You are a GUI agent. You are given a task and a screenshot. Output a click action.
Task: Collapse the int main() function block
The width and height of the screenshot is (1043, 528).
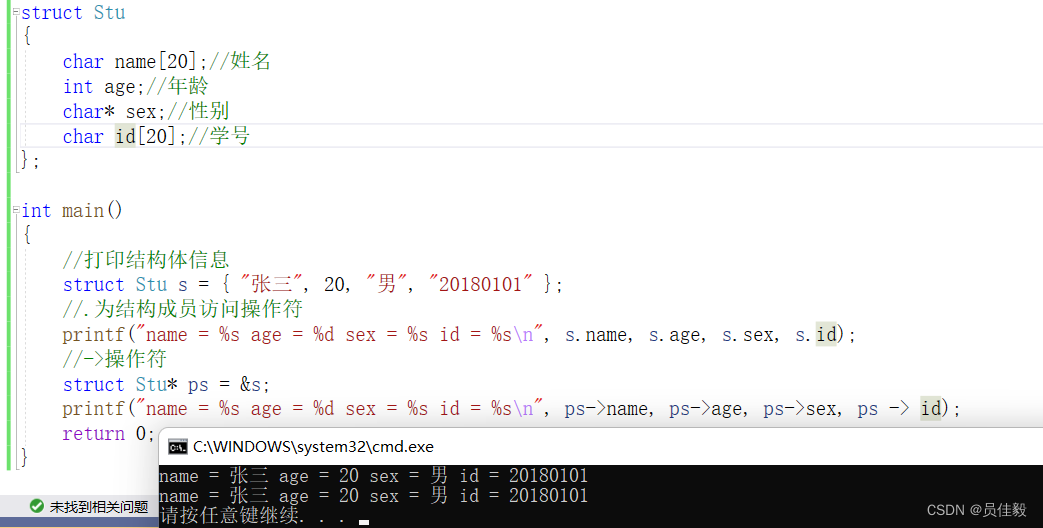tap(17, 211)
